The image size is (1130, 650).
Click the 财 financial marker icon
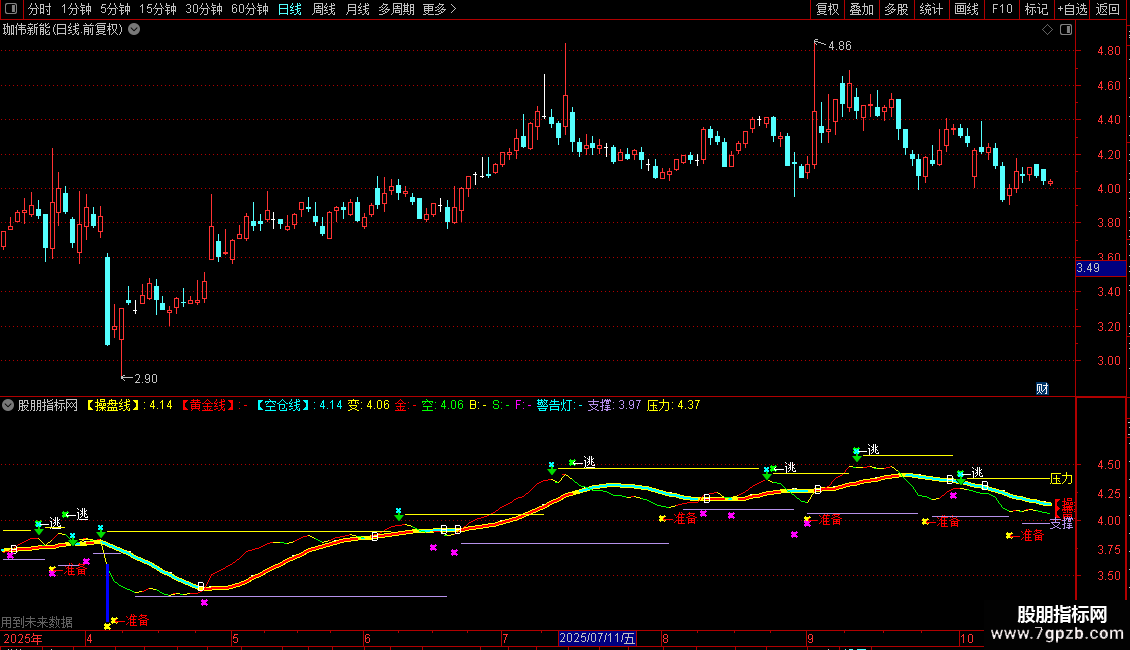(1042, 388)
